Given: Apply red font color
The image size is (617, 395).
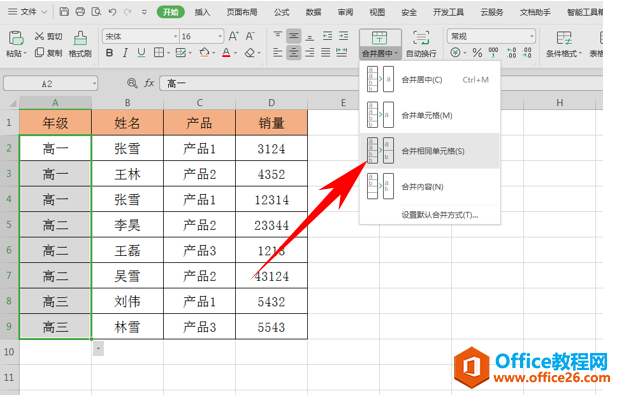Looking at the screenshot, I should coord(226,52).
